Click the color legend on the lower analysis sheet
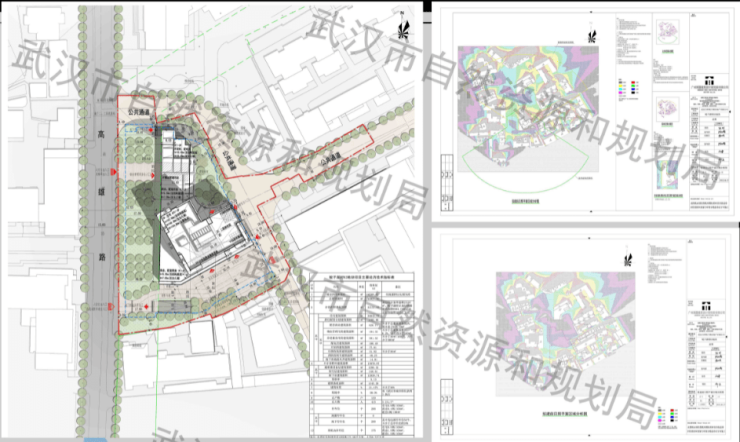The width and height of the screenshot is (740, 442). tap(668, 415)
